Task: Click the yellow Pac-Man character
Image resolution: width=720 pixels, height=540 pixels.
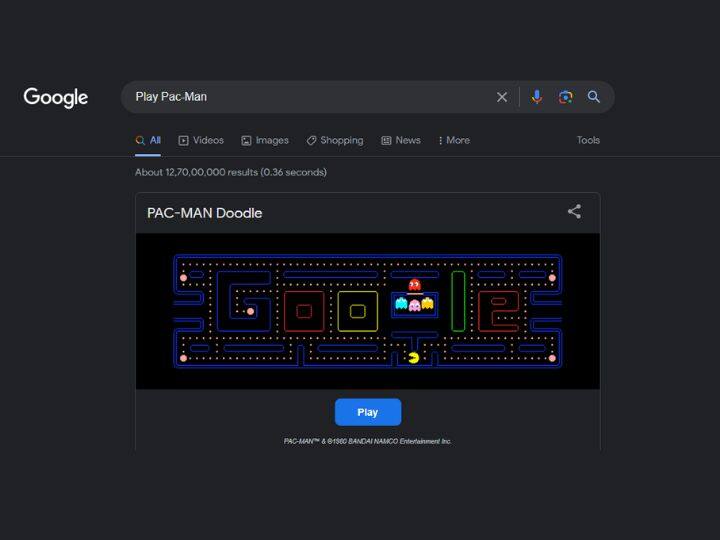Action: click(413, 357)
